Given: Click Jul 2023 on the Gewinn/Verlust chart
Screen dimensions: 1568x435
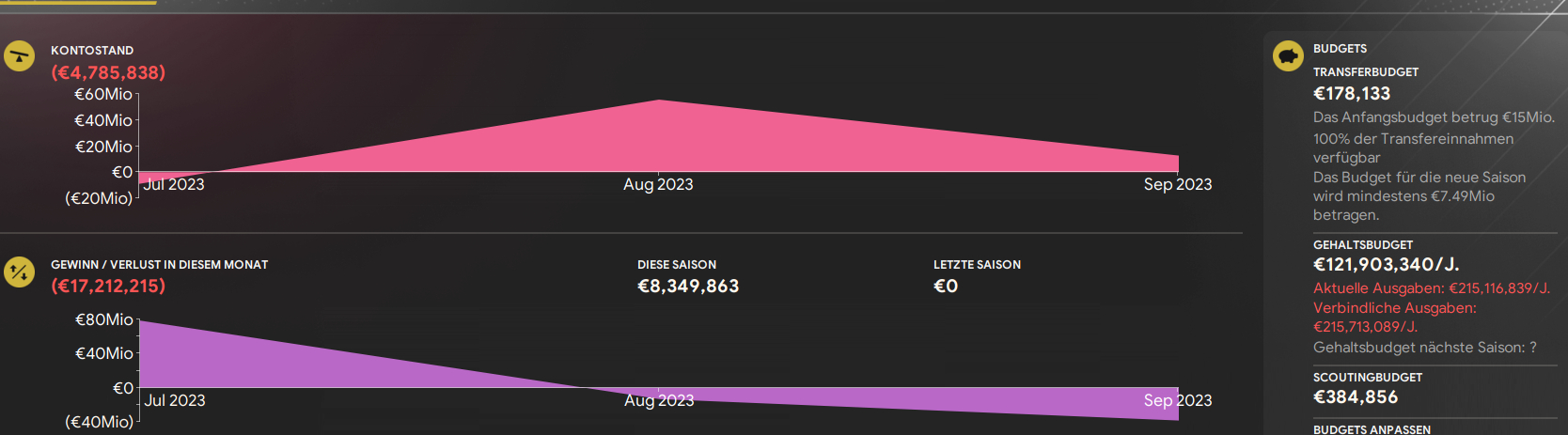Looking at the screenshot, I should point(175,400).
